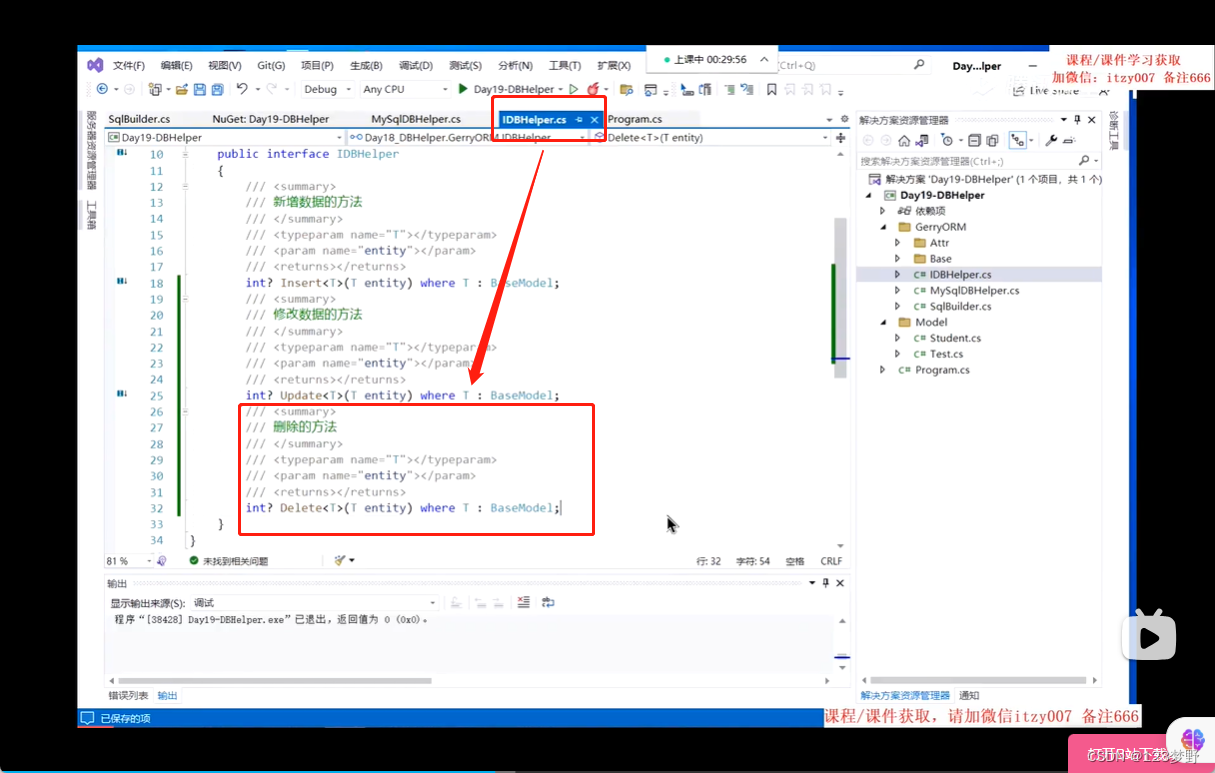The image size is (1215, 773).
Task: Expand the 依赖项 node
Action: click(882, 211)
